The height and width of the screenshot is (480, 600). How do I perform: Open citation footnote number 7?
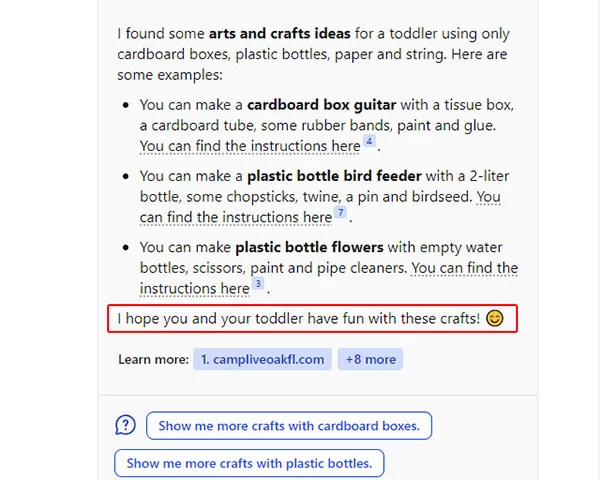[341, 212]
